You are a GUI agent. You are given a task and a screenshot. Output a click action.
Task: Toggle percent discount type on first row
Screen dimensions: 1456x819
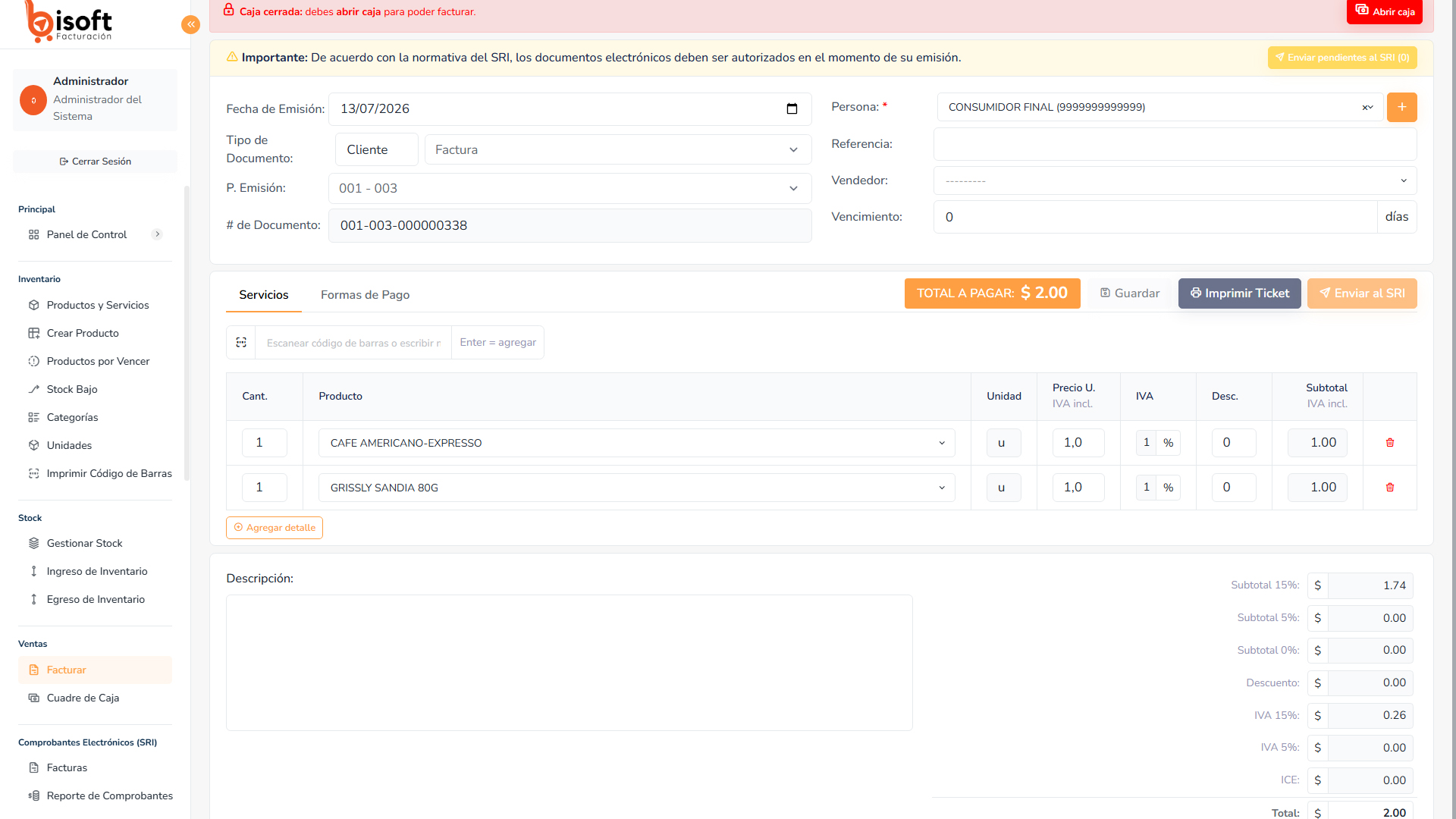(1168, 443)
